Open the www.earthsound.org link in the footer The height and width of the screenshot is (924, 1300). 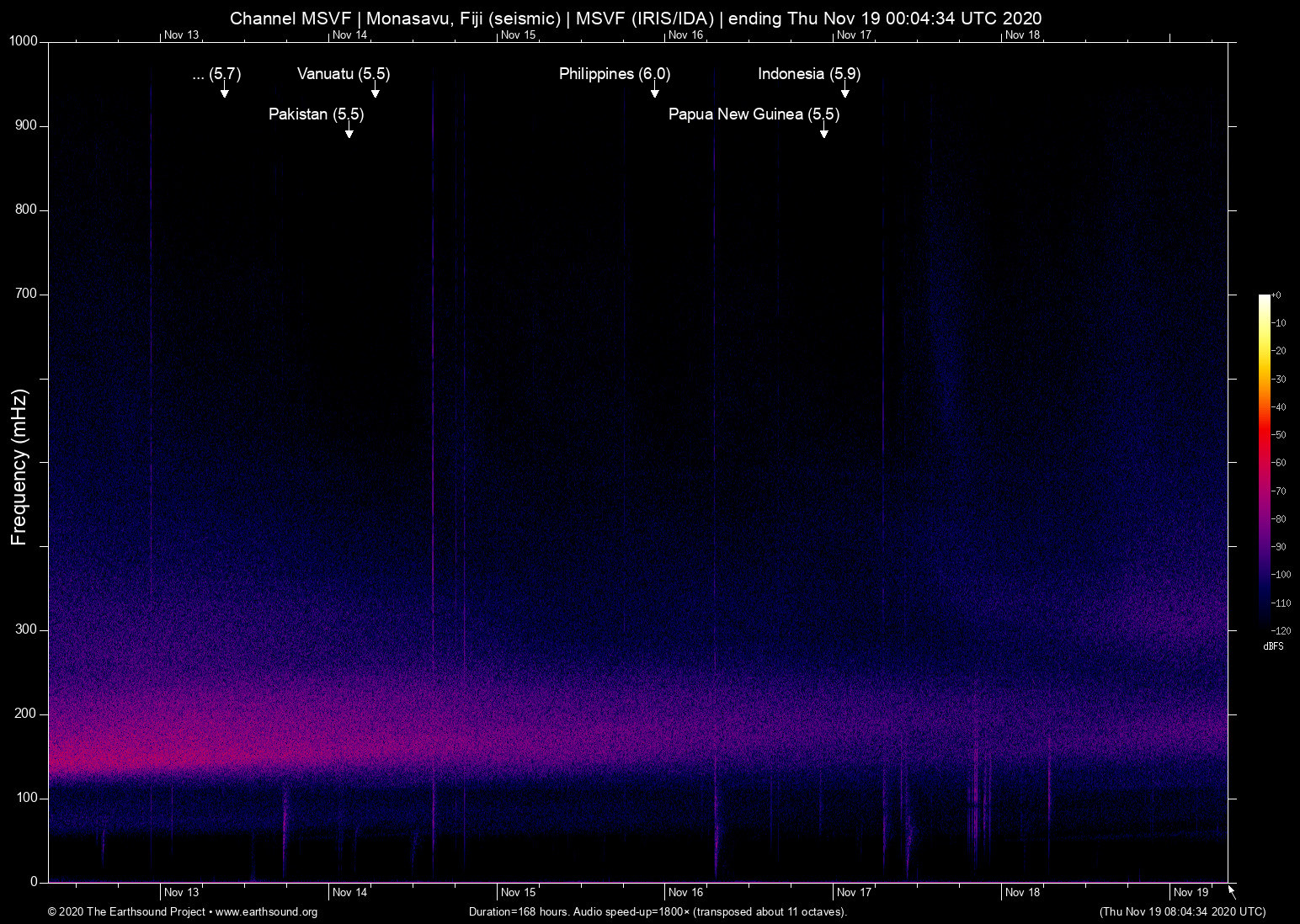coord(266,912)
